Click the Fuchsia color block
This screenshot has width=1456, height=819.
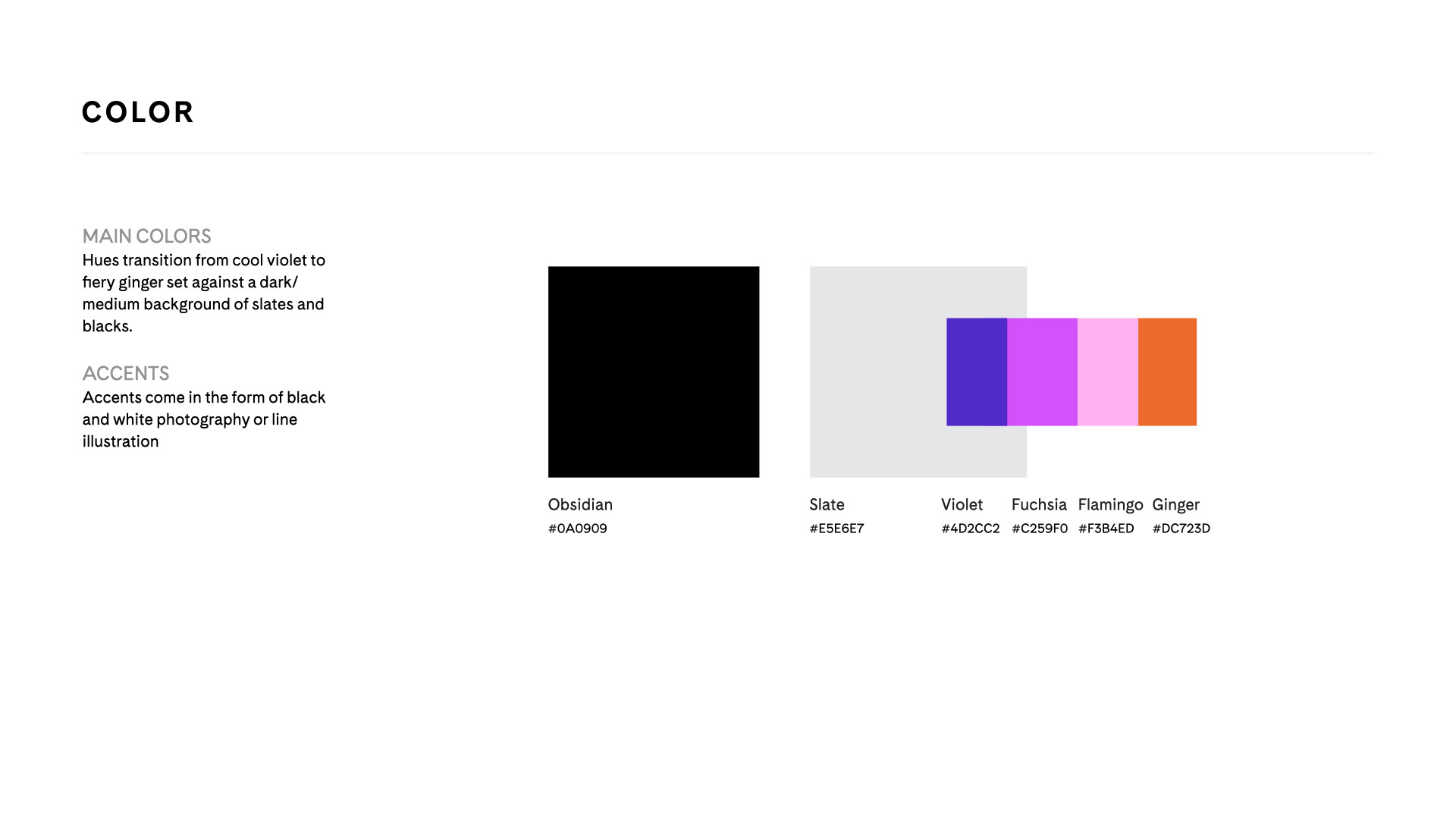(1042, 372)
